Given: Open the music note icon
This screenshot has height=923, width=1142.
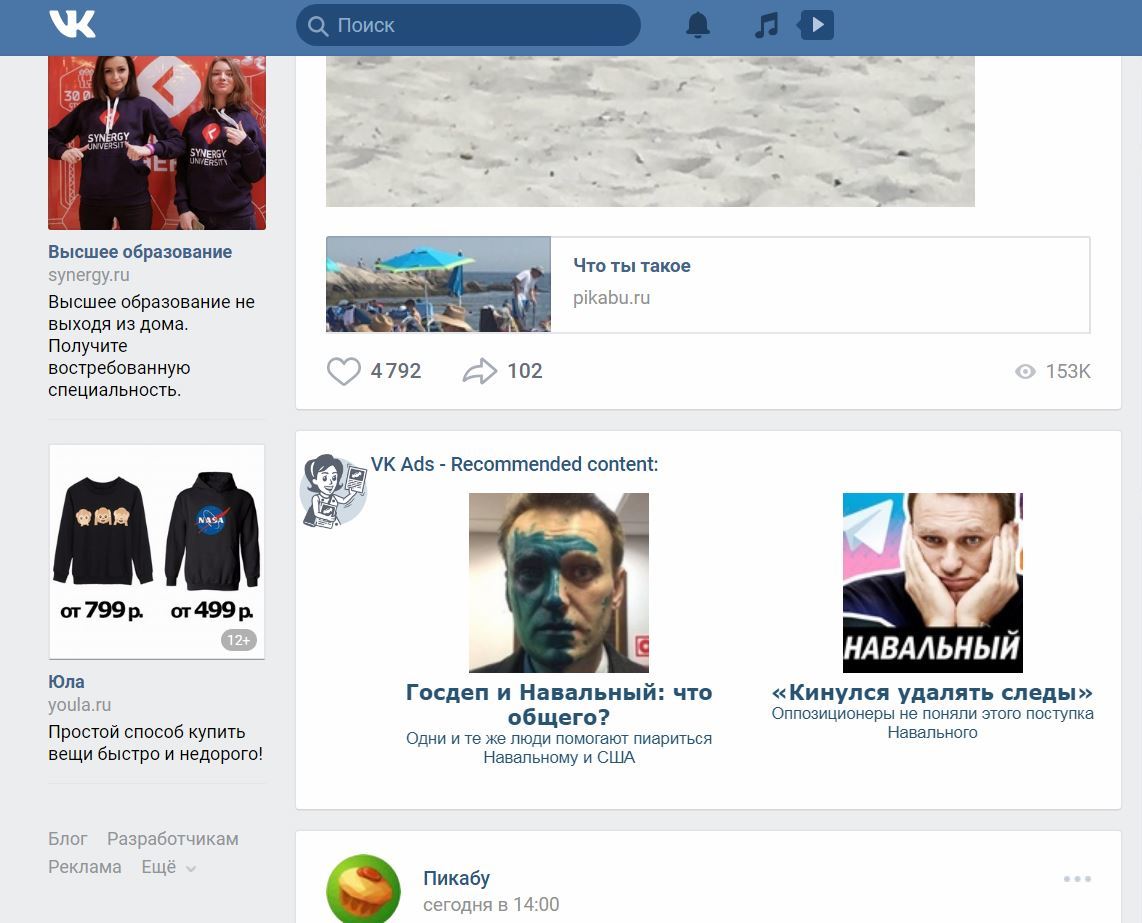Looking at the screenshot, I should tap(766, 25).
